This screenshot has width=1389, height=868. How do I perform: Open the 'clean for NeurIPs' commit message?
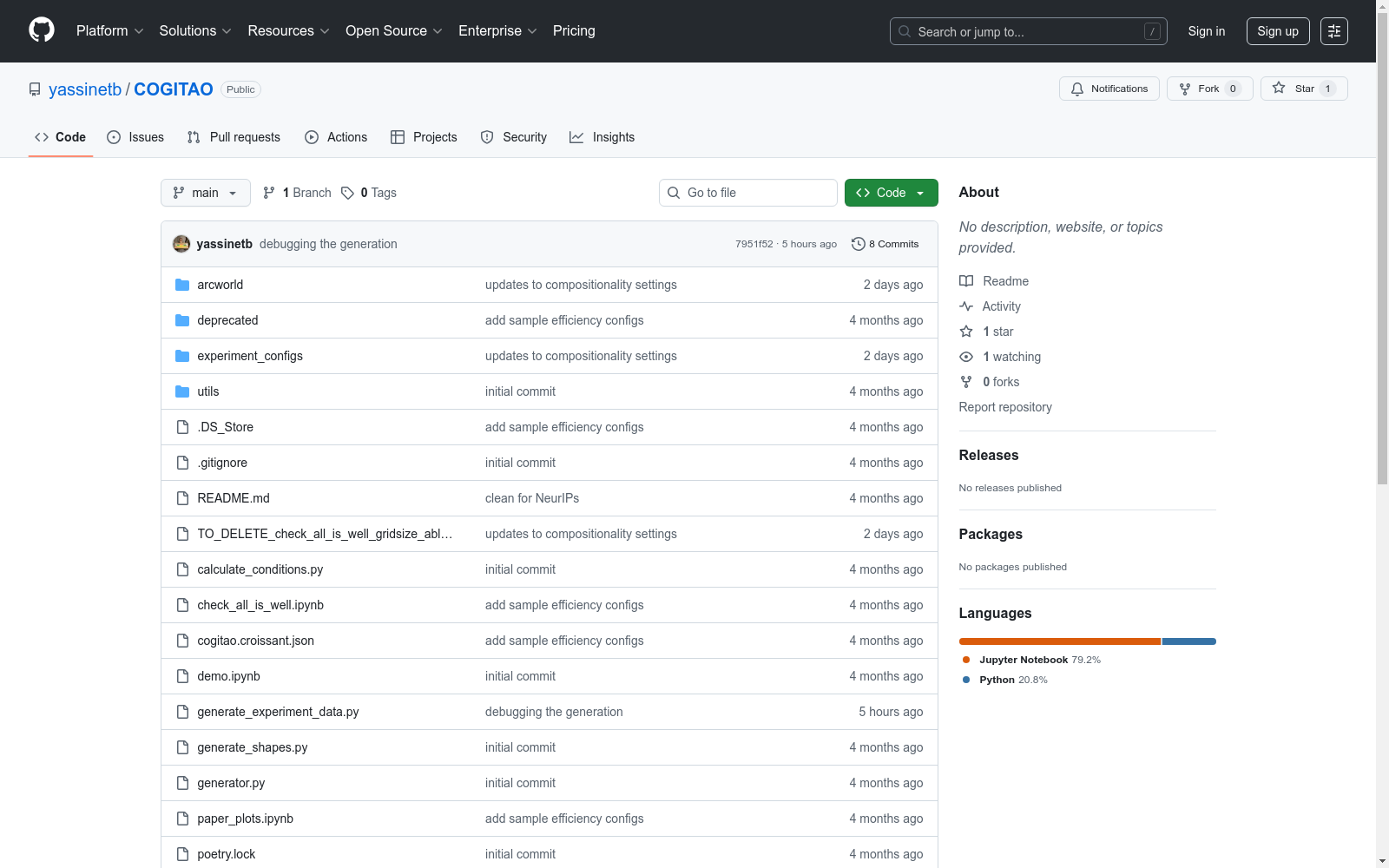tap(532, 498)
